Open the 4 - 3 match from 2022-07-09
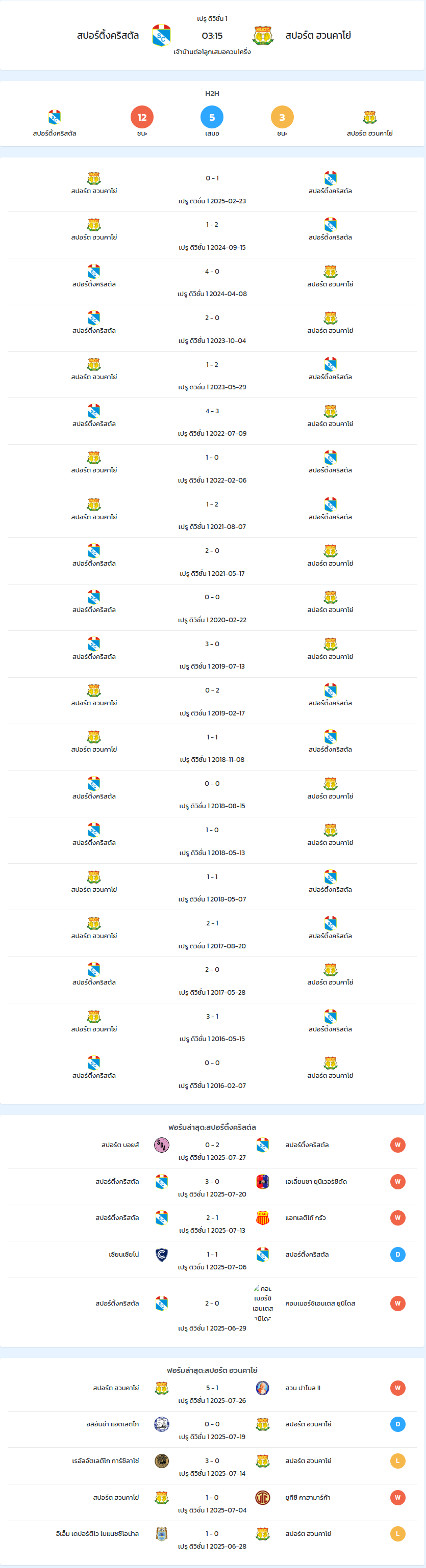426x1568 pixels. pos(212,411)
